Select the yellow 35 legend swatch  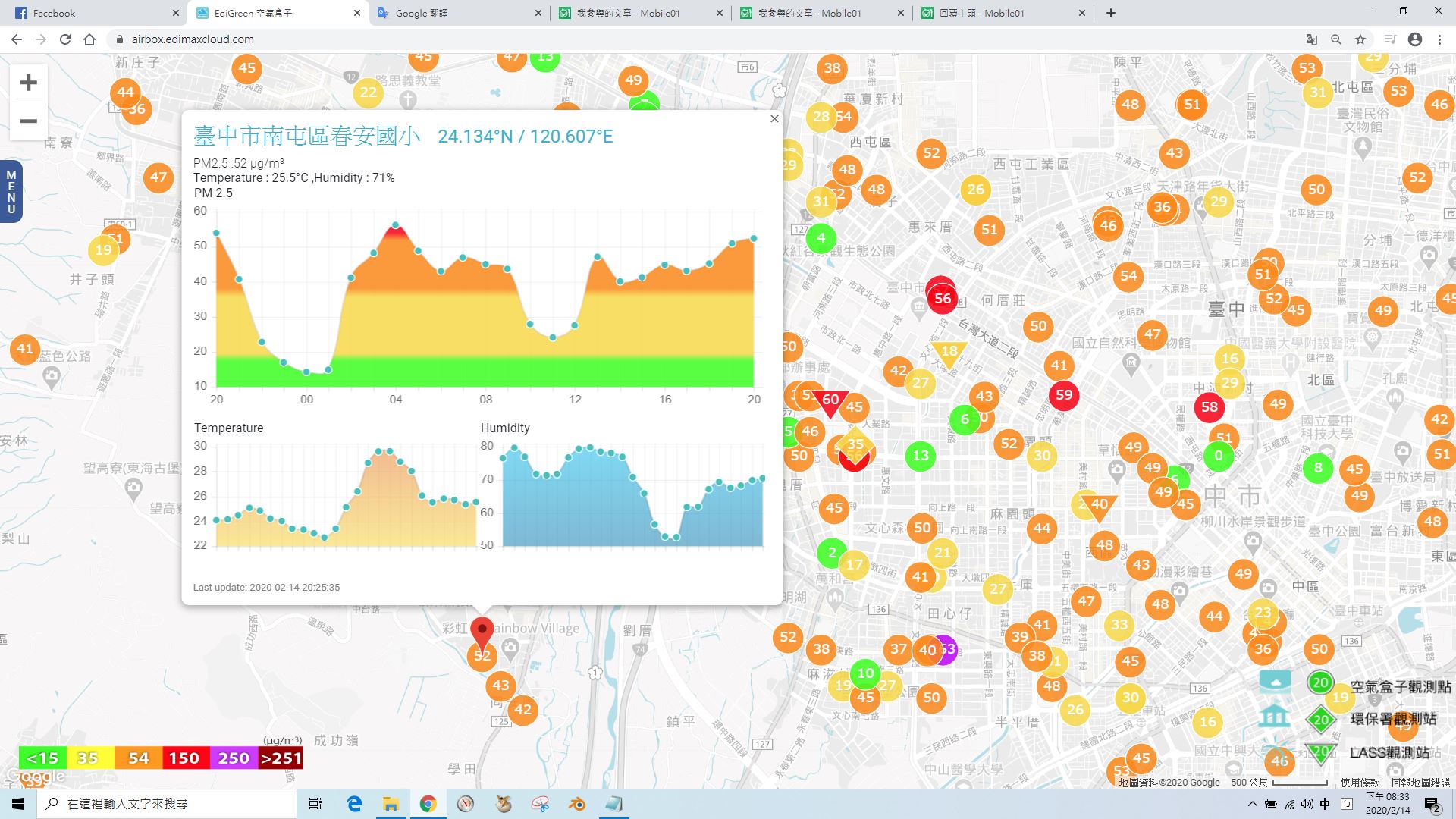click(x=89, y=758)
